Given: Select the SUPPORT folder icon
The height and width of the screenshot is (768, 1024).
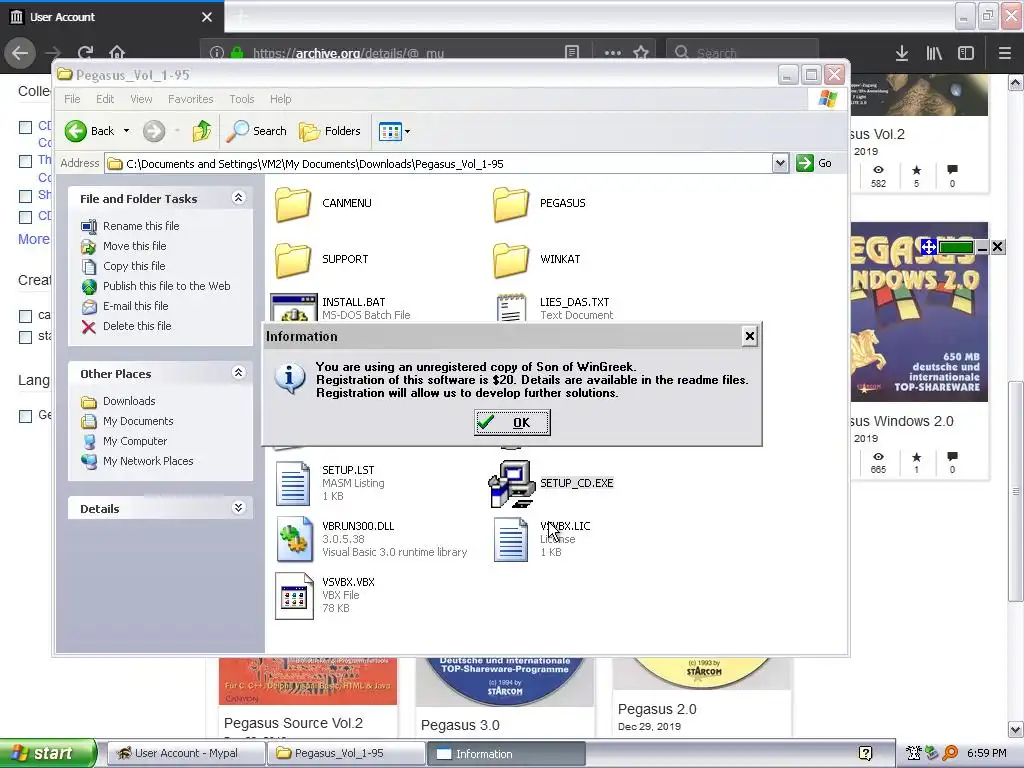Looking at the screenshot, I should click(x=293, y=259).
